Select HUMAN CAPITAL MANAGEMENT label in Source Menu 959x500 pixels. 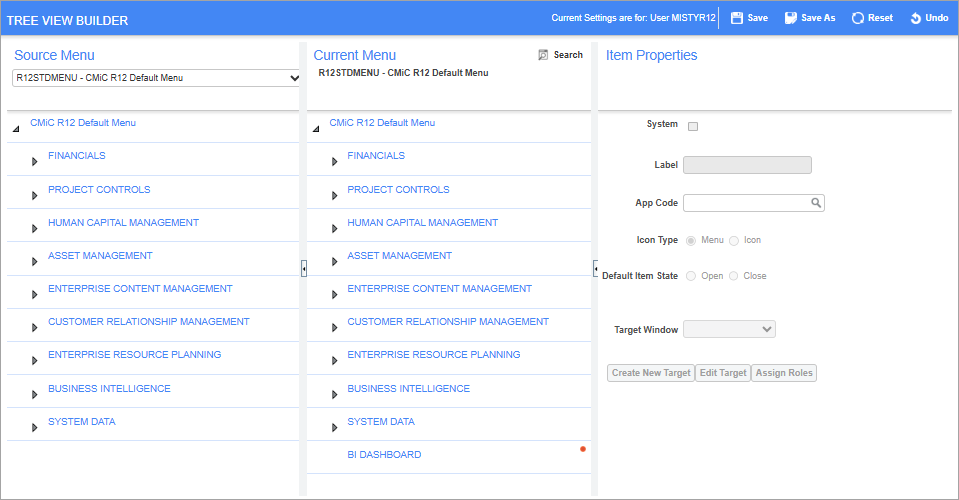(124, 222)
